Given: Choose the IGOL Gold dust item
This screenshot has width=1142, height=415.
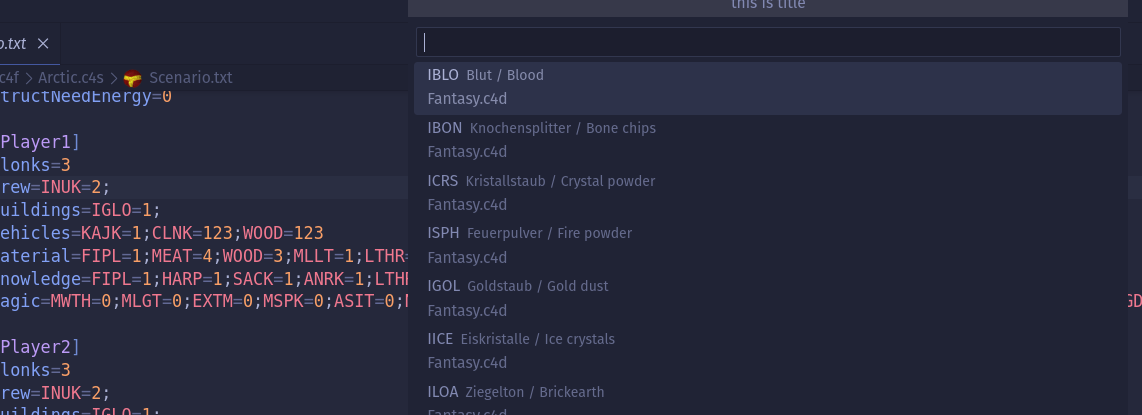Looking at the screenshot, I should point(768,299).
